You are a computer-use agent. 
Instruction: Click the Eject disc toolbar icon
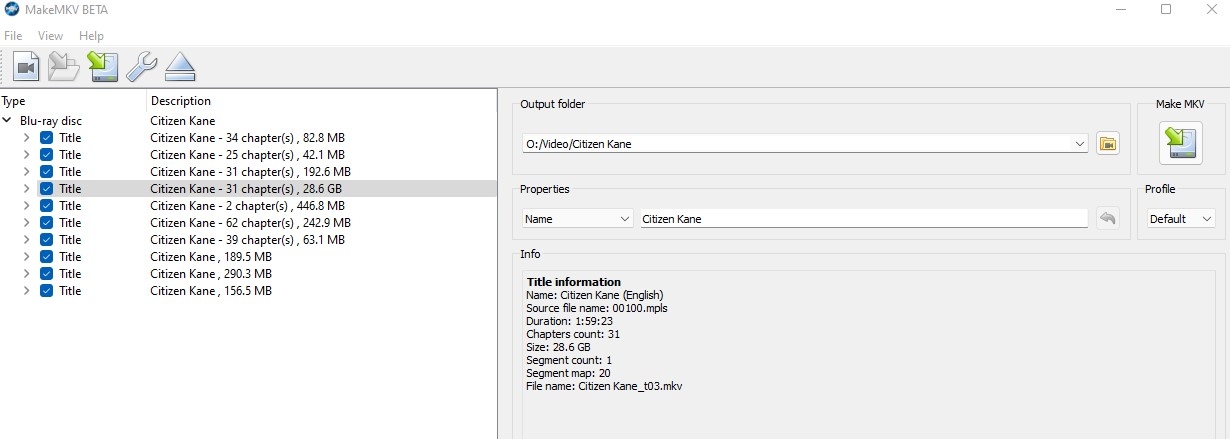point(180,67)
